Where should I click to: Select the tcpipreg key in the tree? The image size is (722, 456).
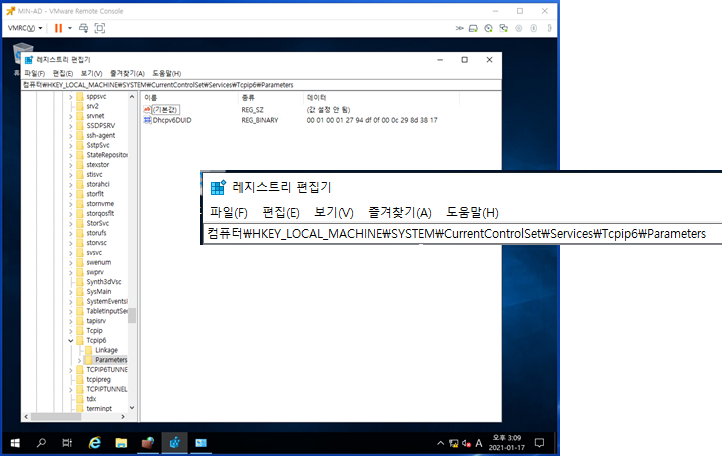click(x=98, y=380)
